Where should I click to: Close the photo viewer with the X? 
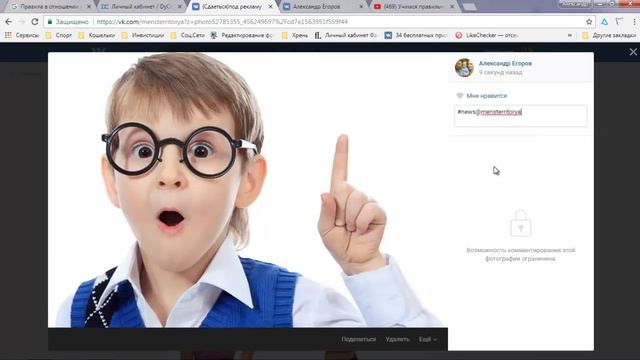pos(633,52)
